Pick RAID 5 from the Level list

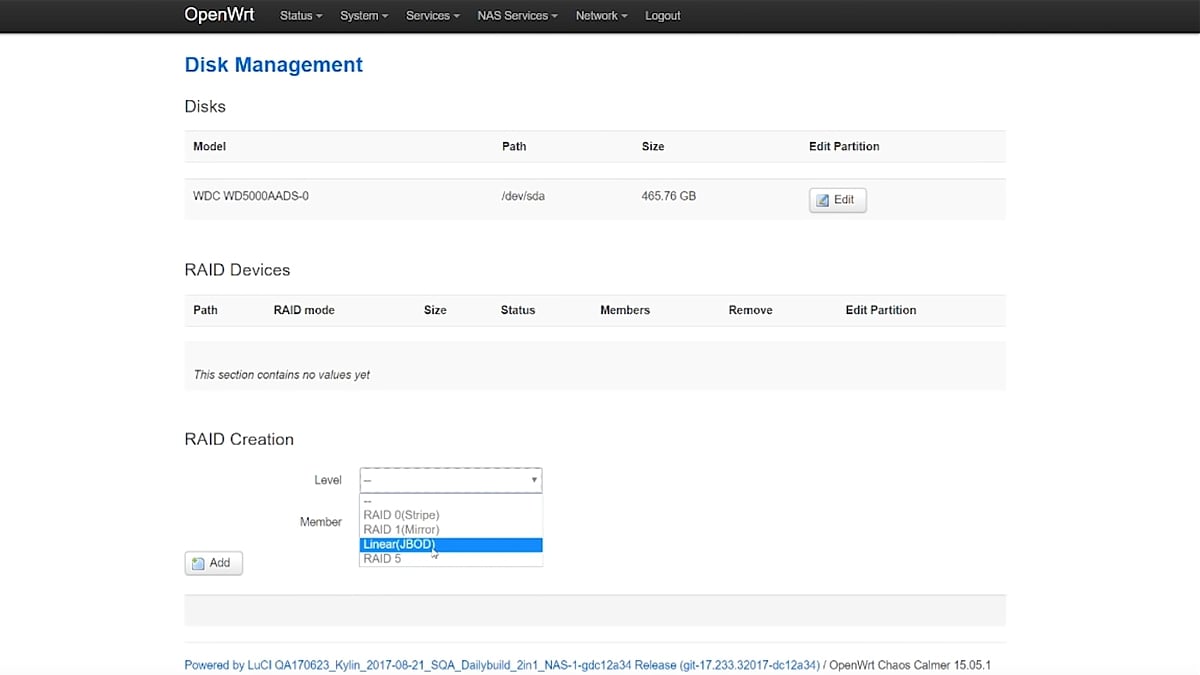[382, 559]
